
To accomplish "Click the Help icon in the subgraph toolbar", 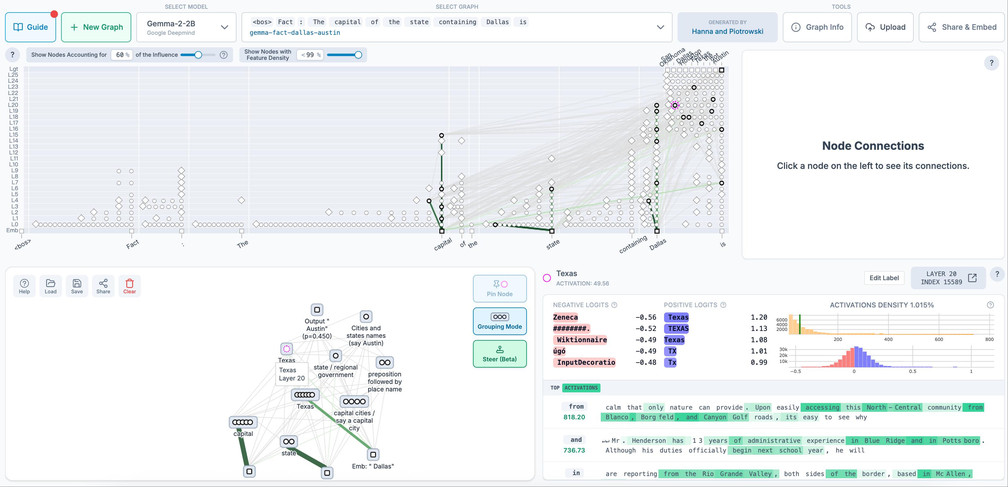I will (x=24, y=286).
